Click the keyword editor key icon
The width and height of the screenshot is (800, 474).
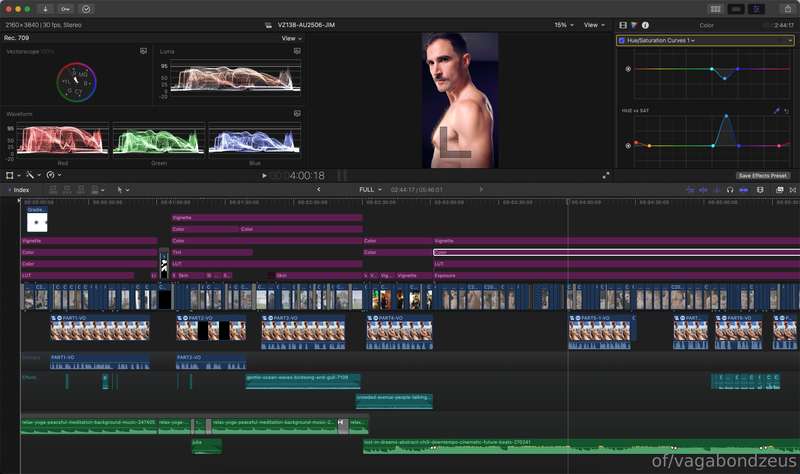click(x=65, y=9)
